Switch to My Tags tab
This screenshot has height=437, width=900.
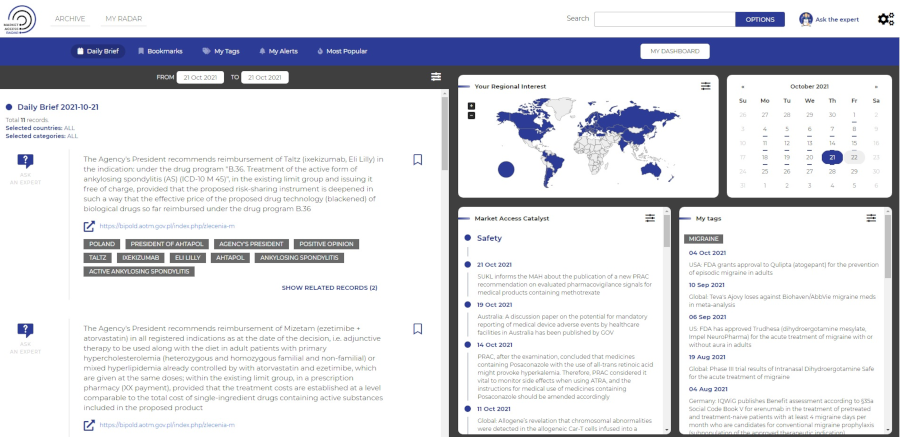point(221,51)
